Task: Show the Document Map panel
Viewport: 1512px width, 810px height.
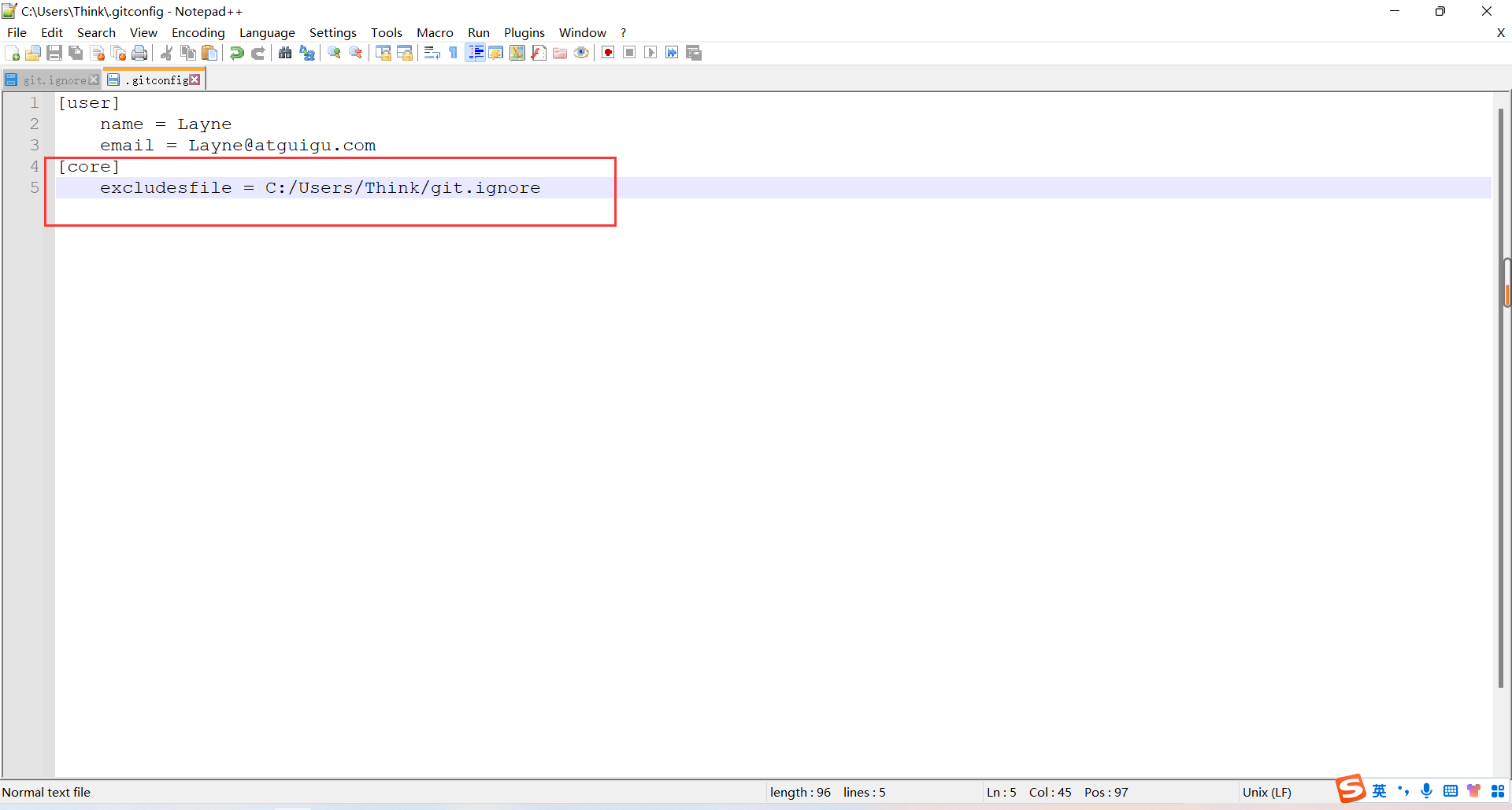Action: coord(517,53)
